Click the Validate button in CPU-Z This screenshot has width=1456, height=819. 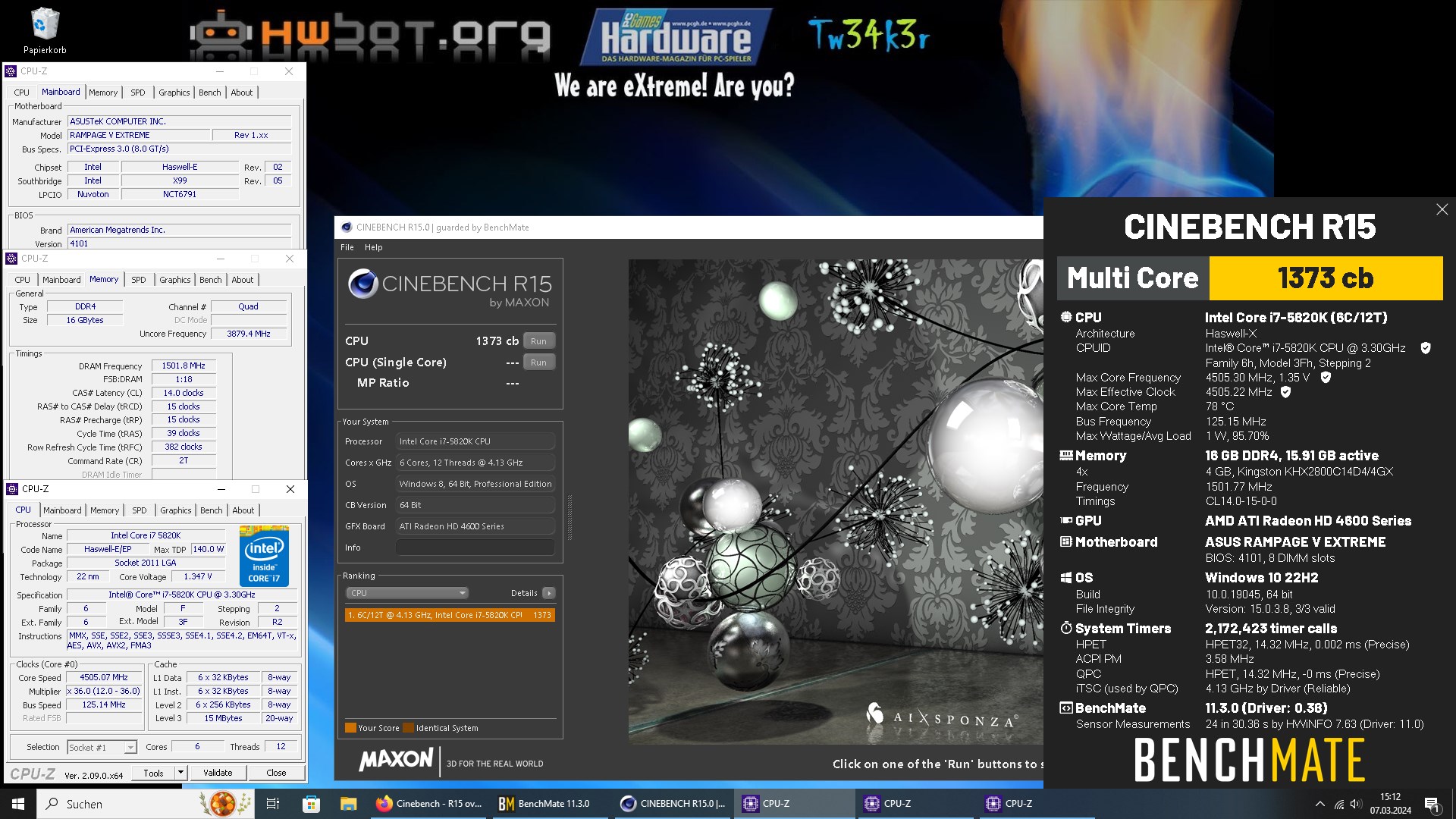(x=218, y=773)
